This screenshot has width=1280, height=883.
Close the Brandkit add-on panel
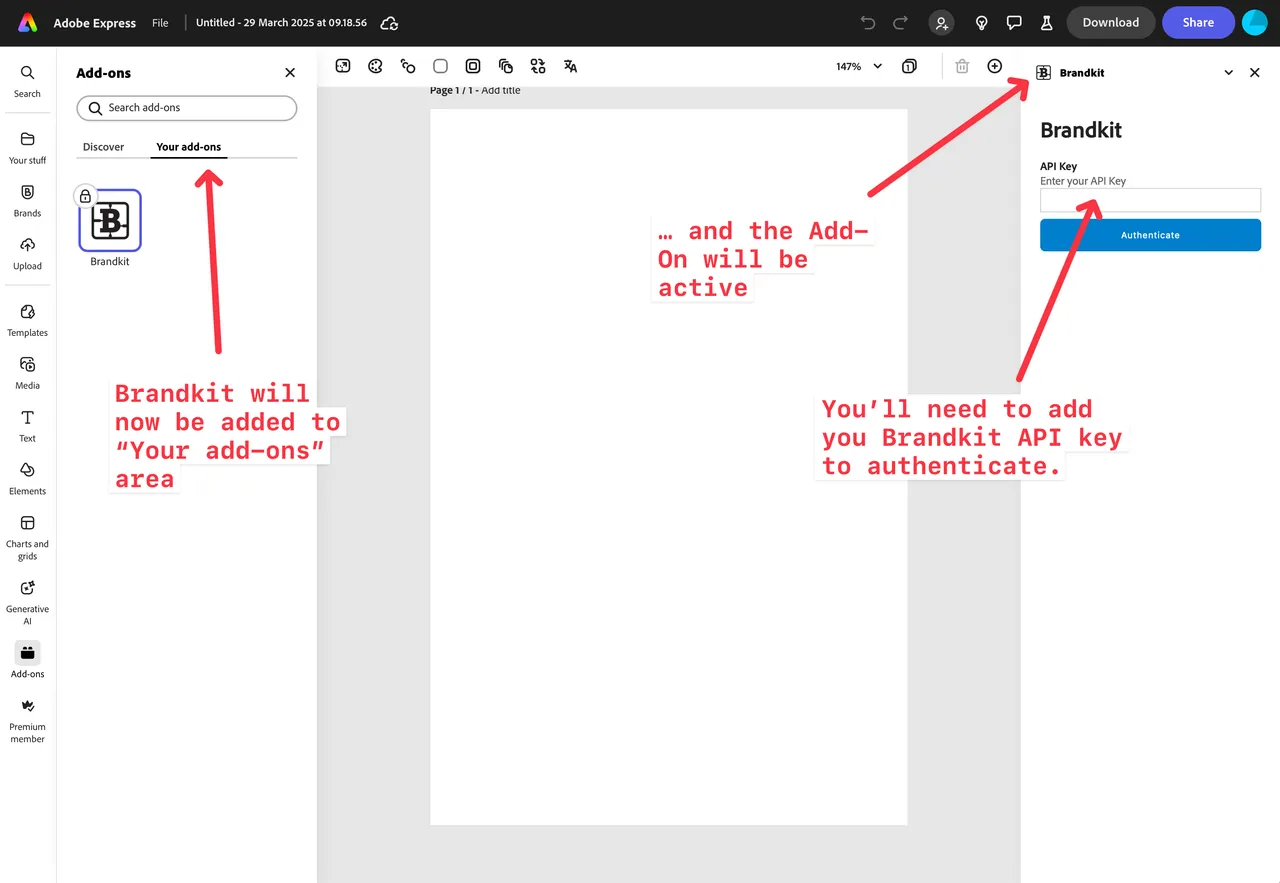pos(1255,73)
